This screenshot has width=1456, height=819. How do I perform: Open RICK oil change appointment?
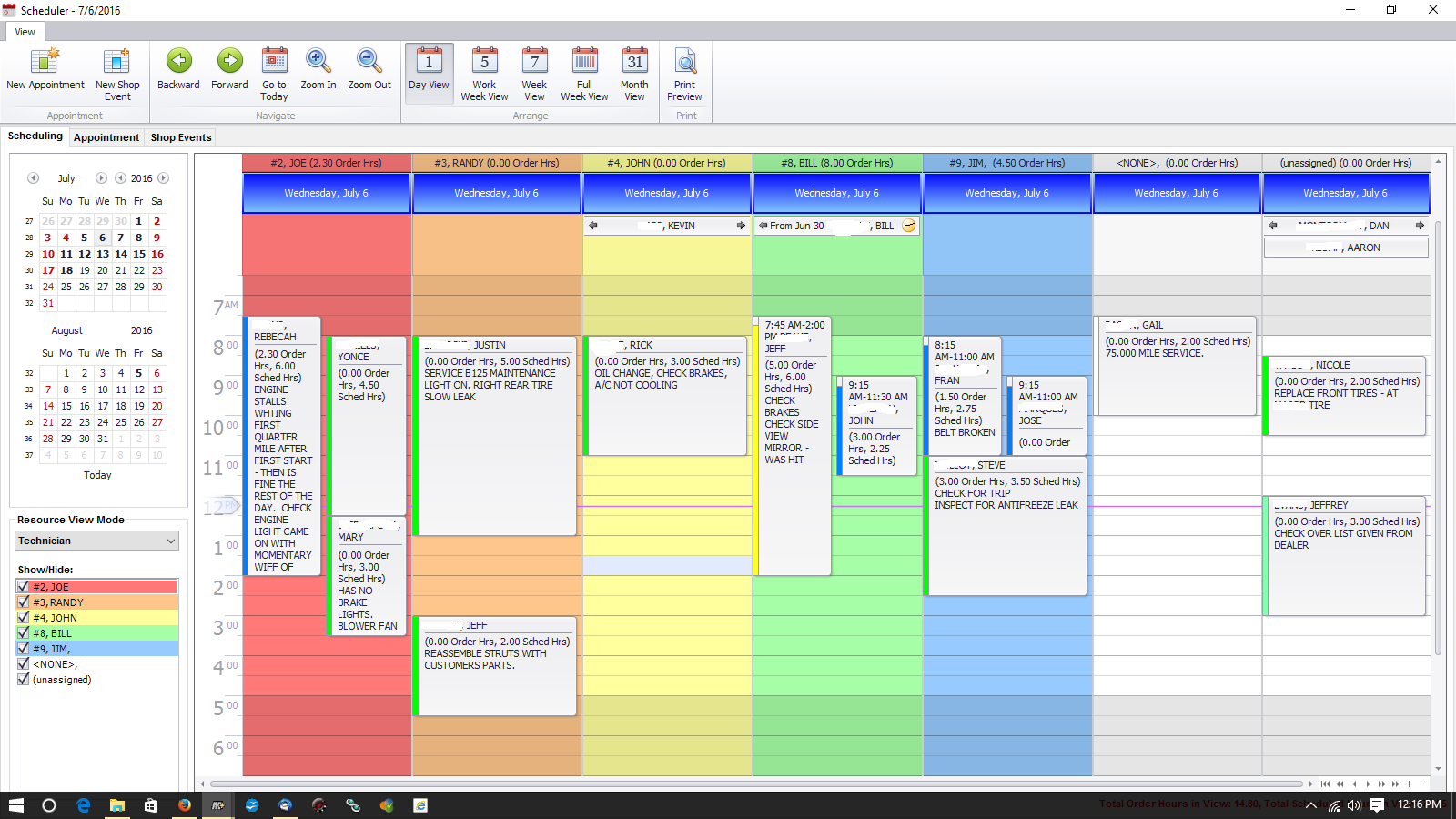tap(667, 396)
